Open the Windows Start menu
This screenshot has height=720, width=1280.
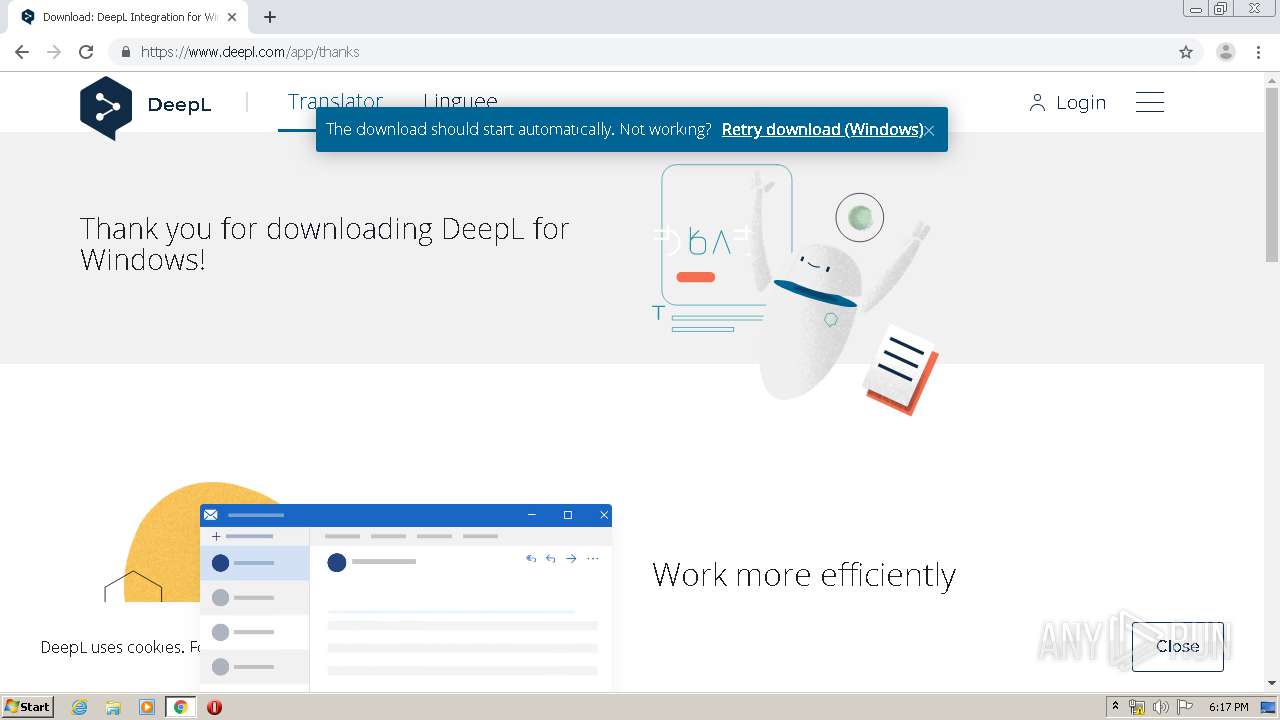point(28,707)
